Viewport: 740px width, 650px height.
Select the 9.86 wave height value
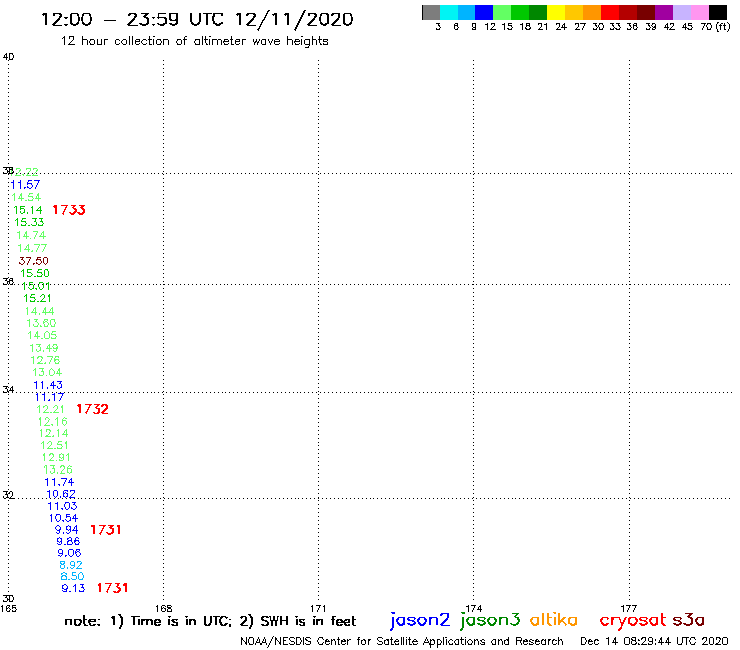coord(68,541)
